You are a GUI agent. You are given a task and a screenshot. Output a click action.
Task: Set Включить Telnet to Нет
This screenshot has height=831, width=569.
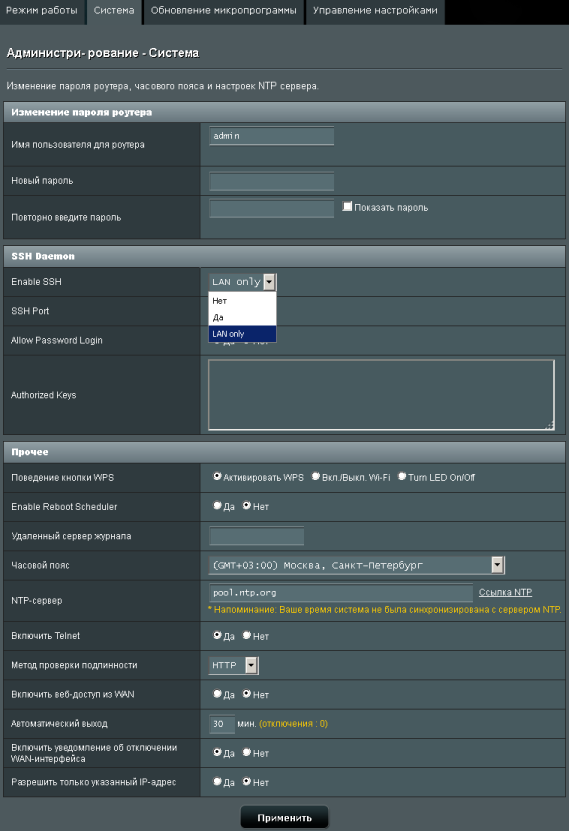click(247, 635)
